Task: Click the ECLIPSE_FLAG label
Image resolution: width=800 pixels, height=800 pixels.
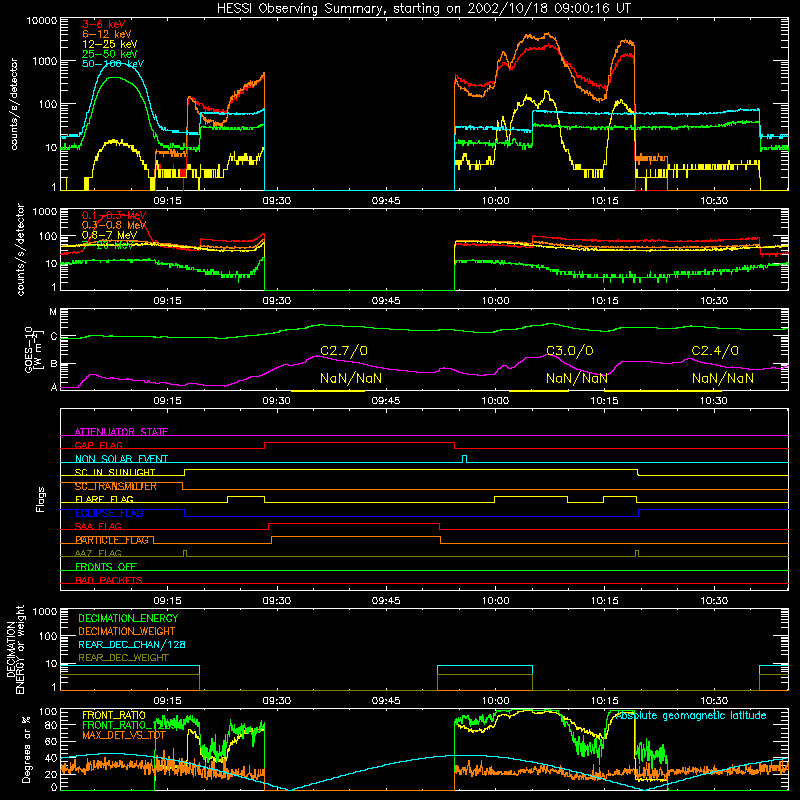Action: (x=109, y=513)
